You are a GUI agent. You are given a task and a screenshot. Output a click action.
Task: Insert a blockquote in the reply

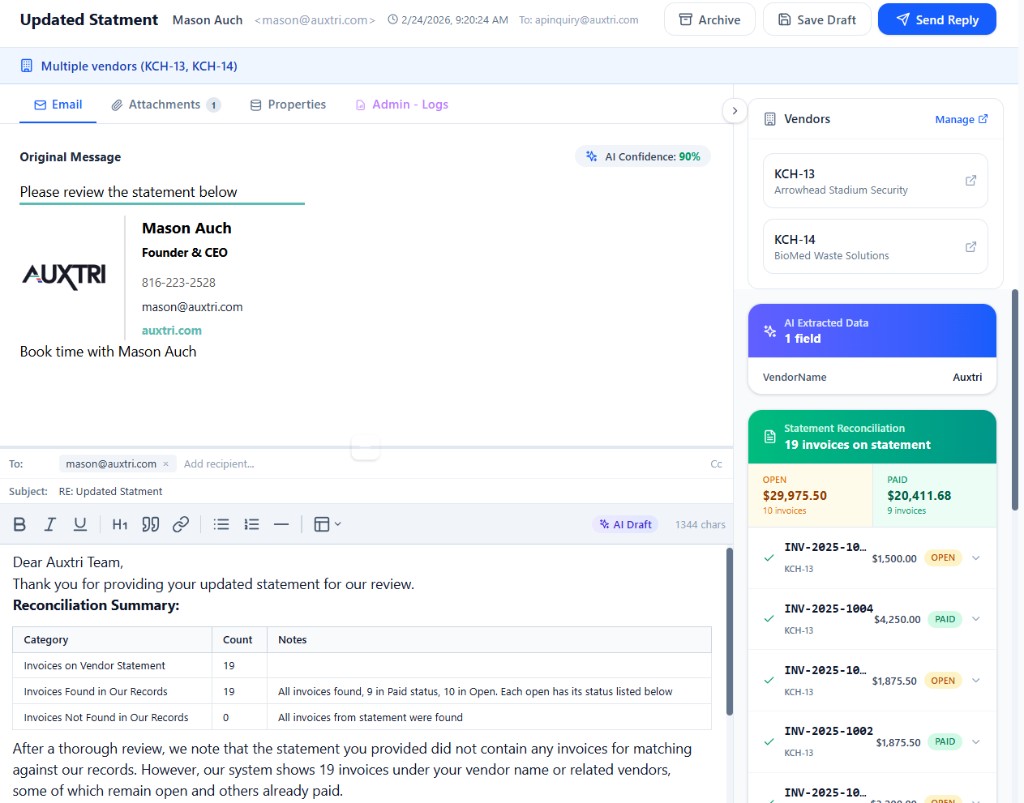(x=150, y=523)
